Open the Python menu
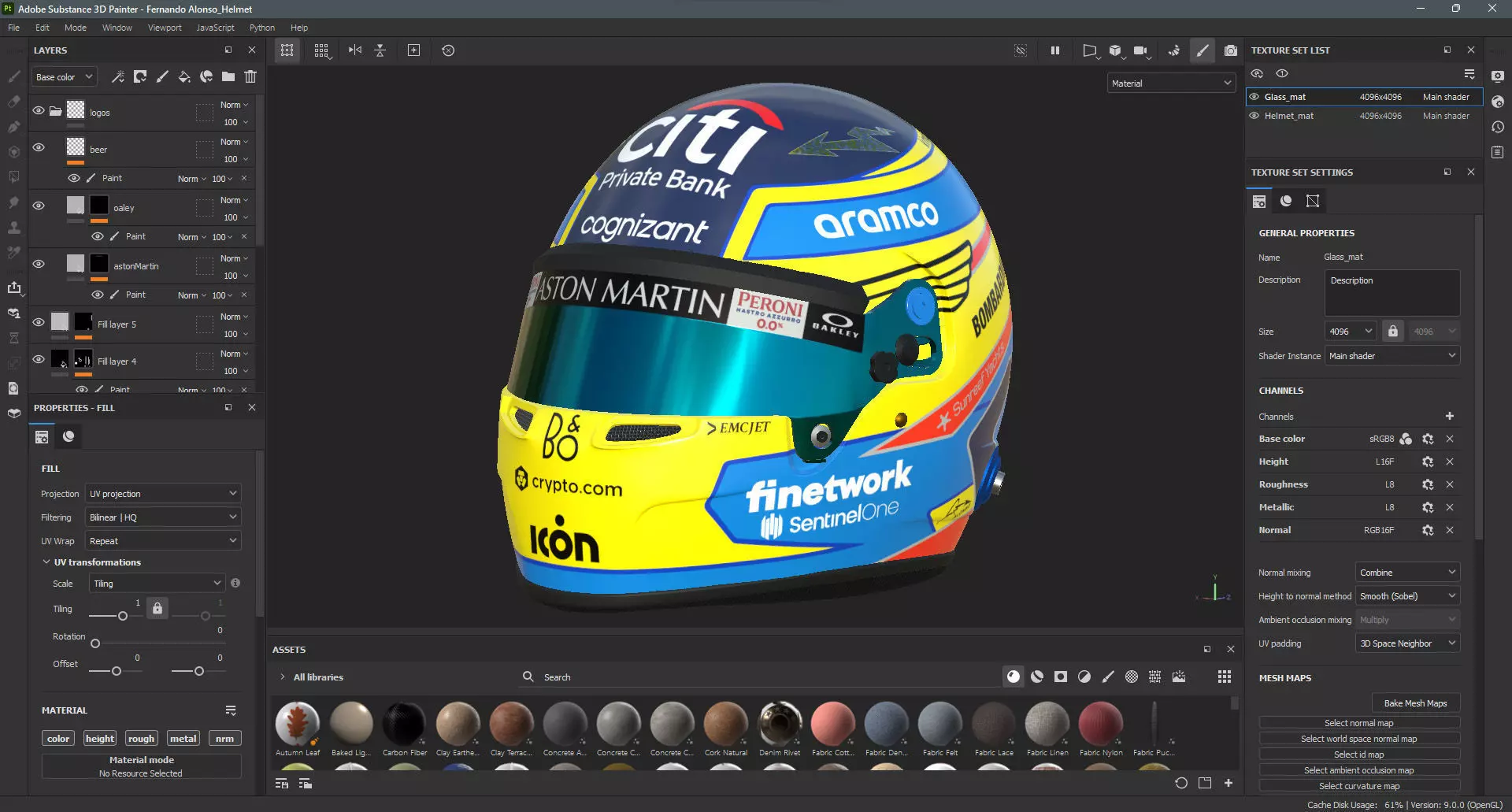This screenshot has height=812, width=1512. [262, 28]
